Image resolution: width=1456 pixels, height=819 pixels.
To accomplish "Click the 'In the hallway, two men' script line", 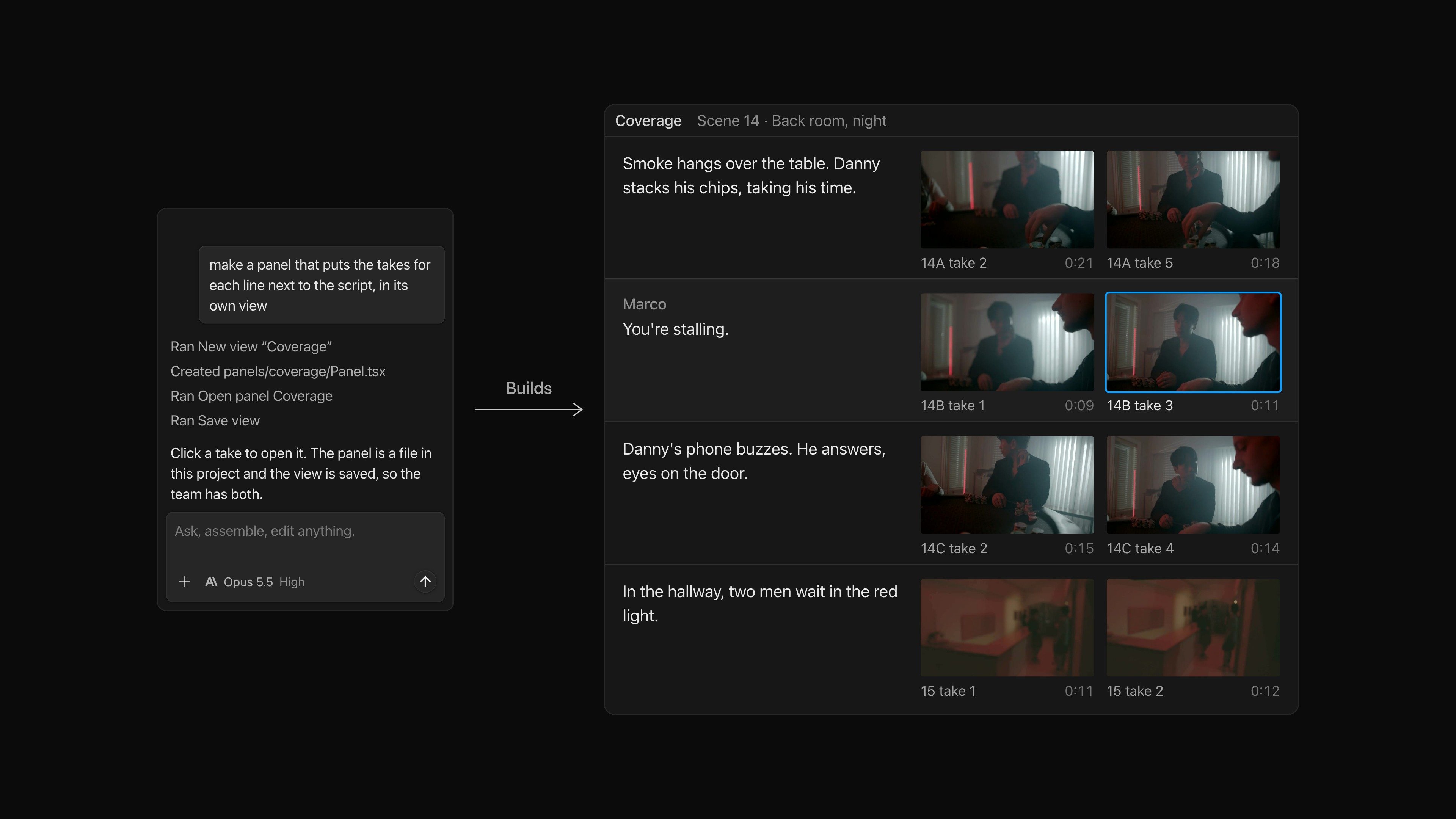I will (x=759, y=603).
